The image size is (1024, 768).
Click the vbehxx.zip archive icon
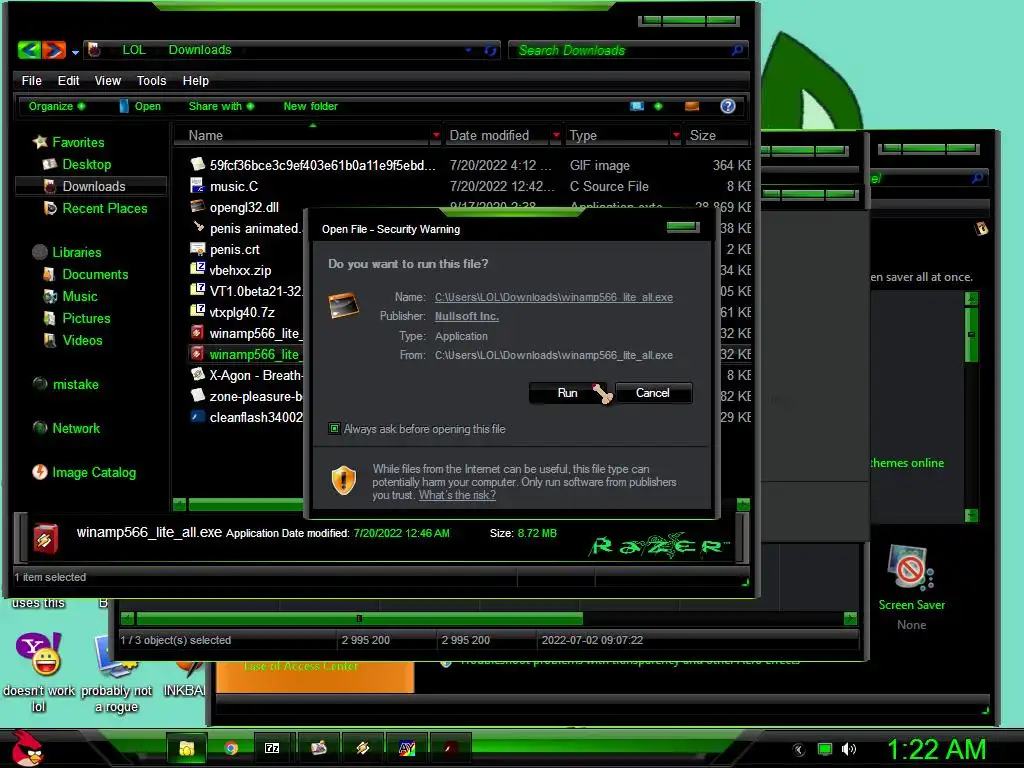[197, 269]
